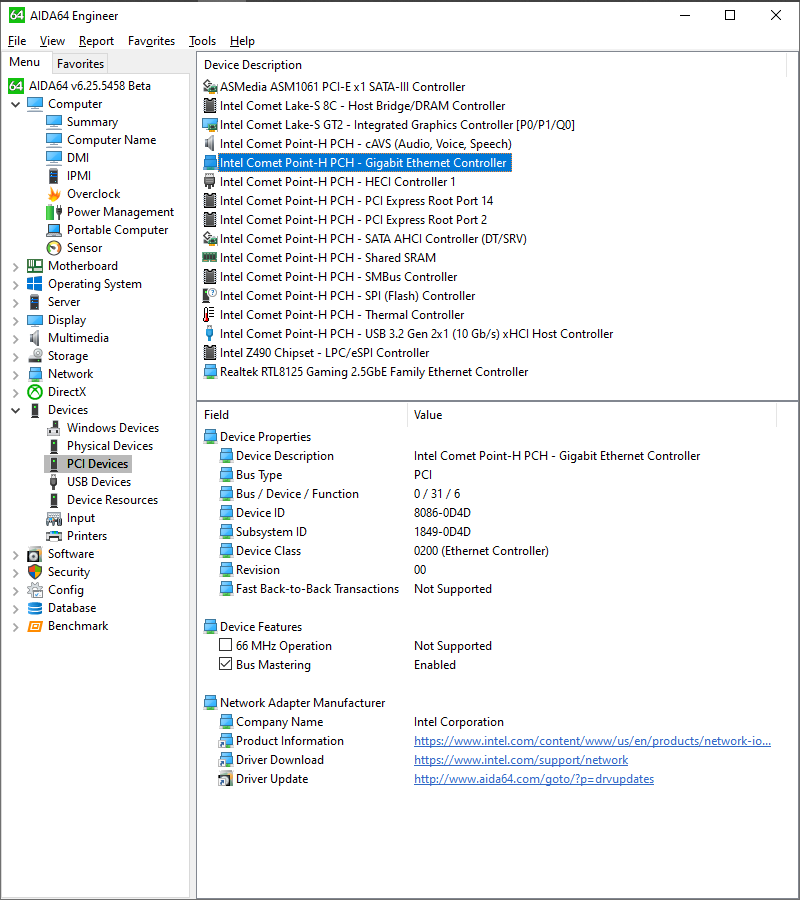Image resolution: width=800 pixels, height=900 pixels.
Task: Open the View menu
Action: [x=52, y=41]
